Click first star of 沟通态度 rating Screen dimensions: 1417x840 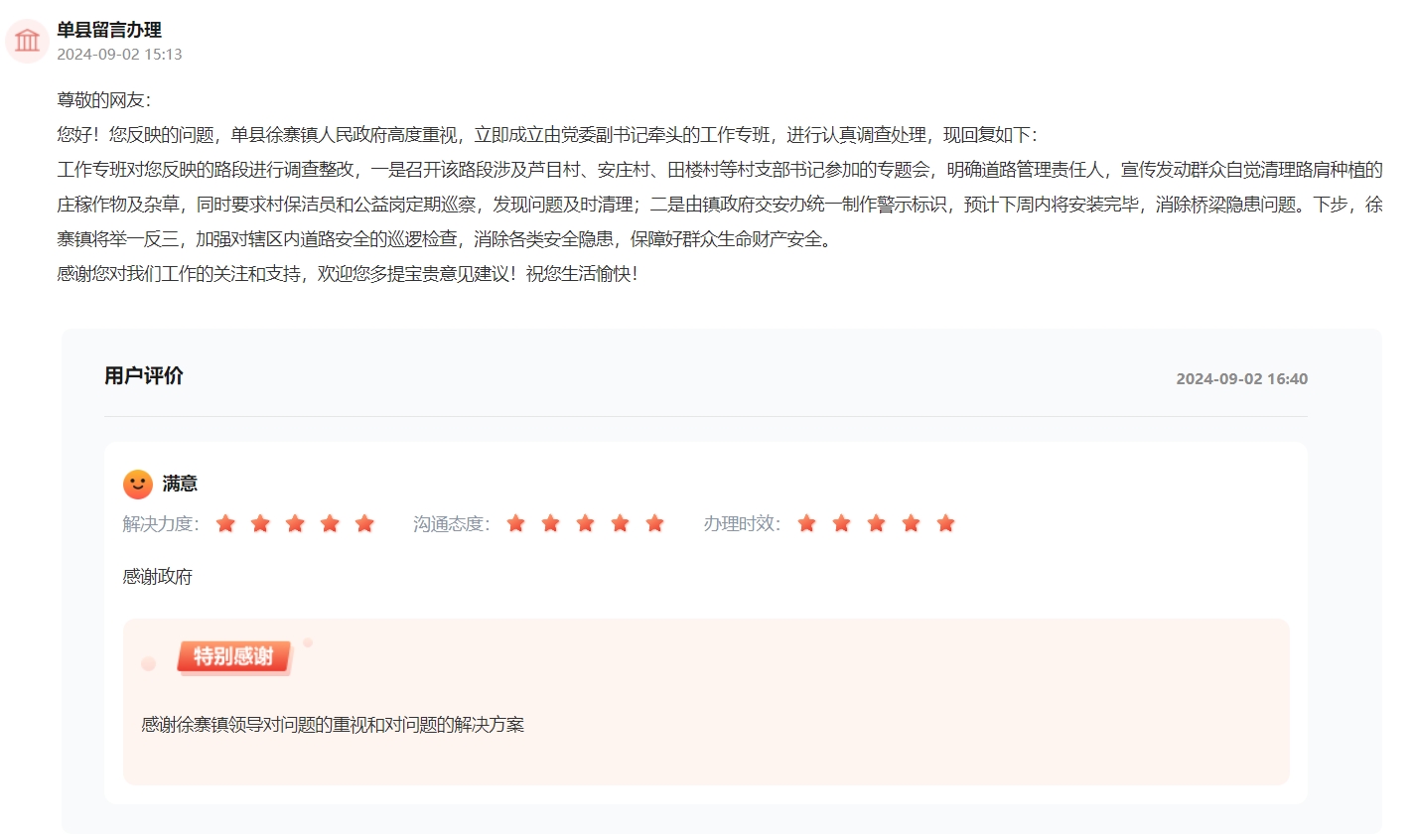(x=515, y=523)
